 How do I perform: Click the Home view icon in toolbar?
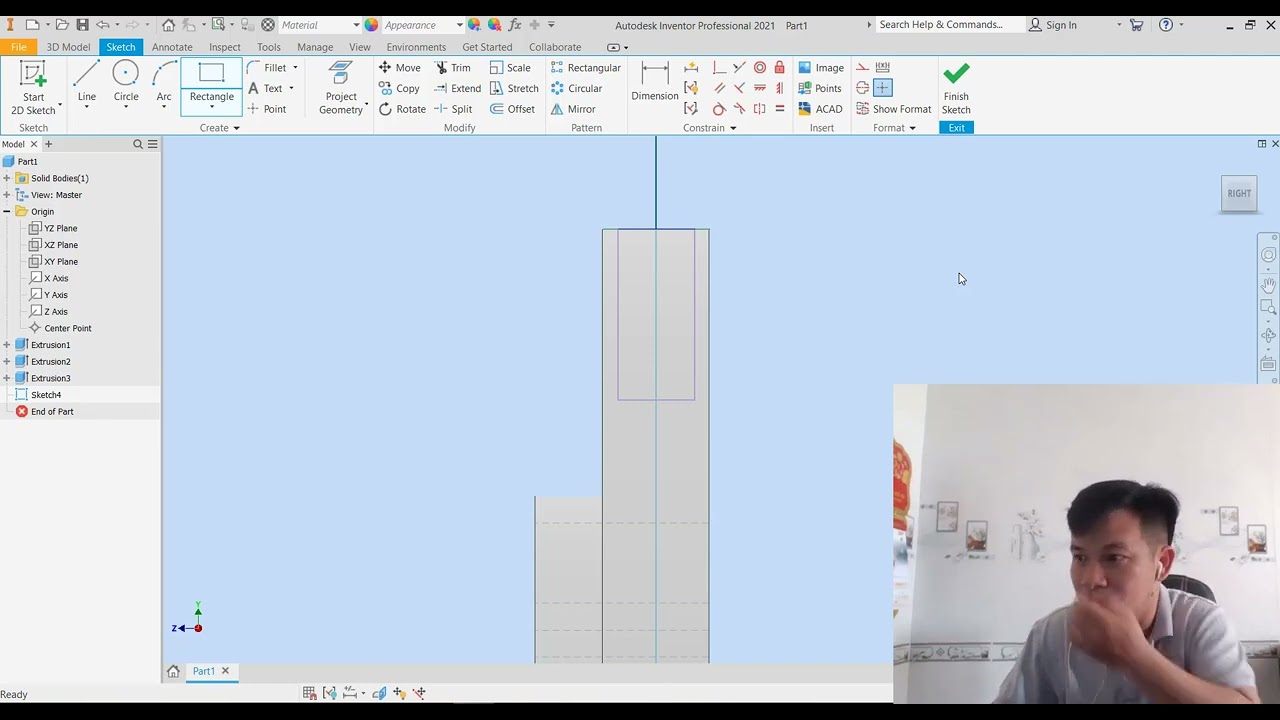[x=168, y=24]
